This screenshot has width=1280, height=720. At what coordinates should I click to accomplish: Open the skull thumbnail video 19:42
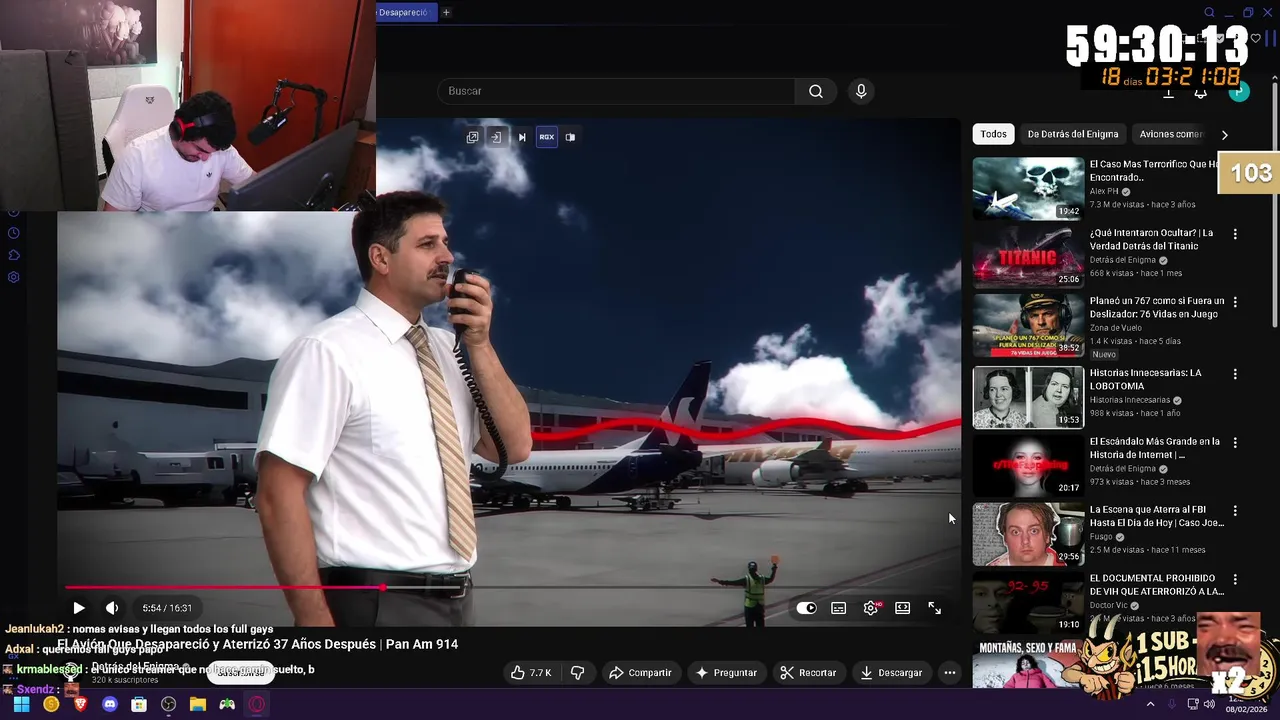(x=1028, y=188)
